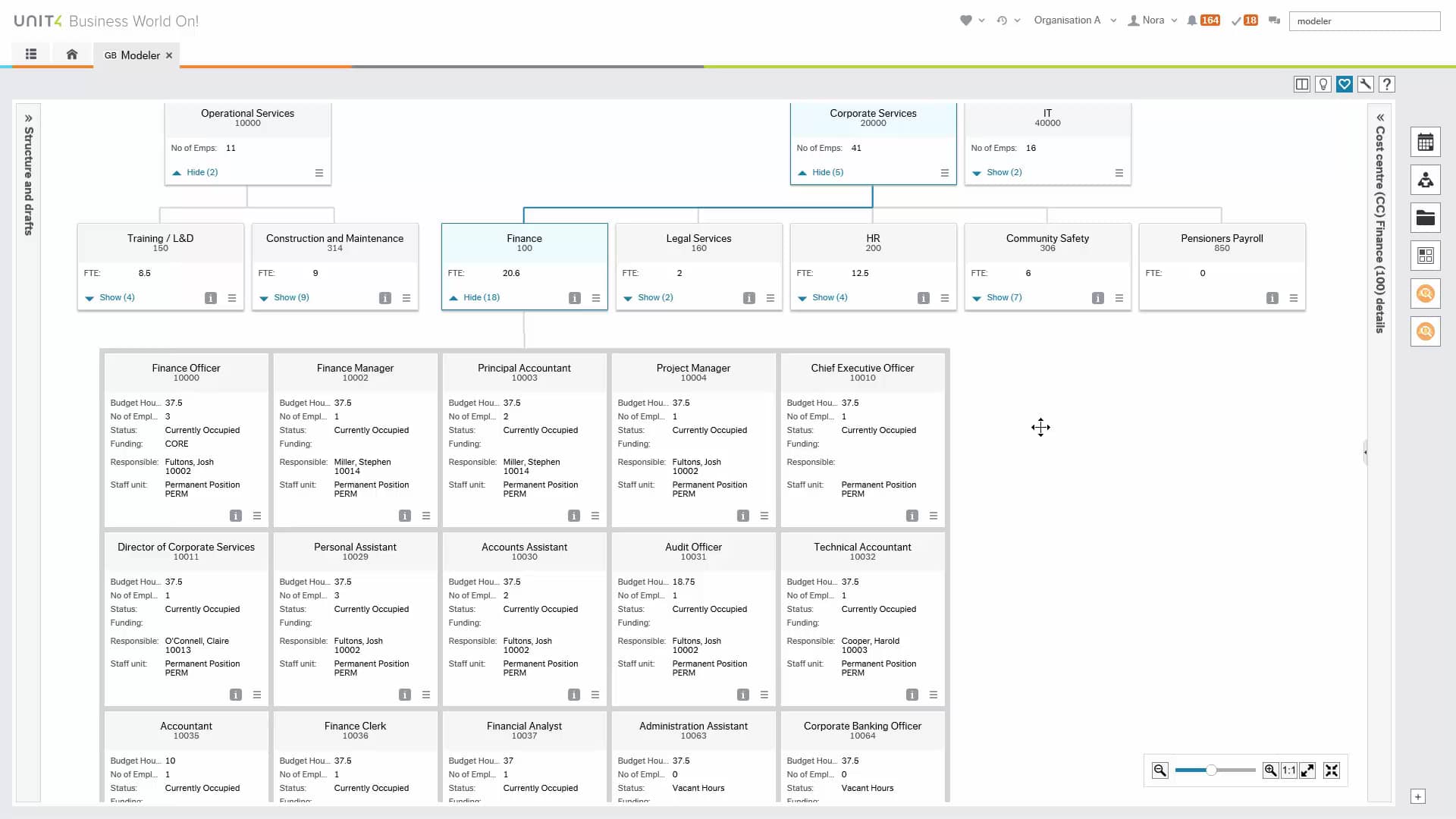Click the layout grid icon in right sidebar

click(1426, 256)
